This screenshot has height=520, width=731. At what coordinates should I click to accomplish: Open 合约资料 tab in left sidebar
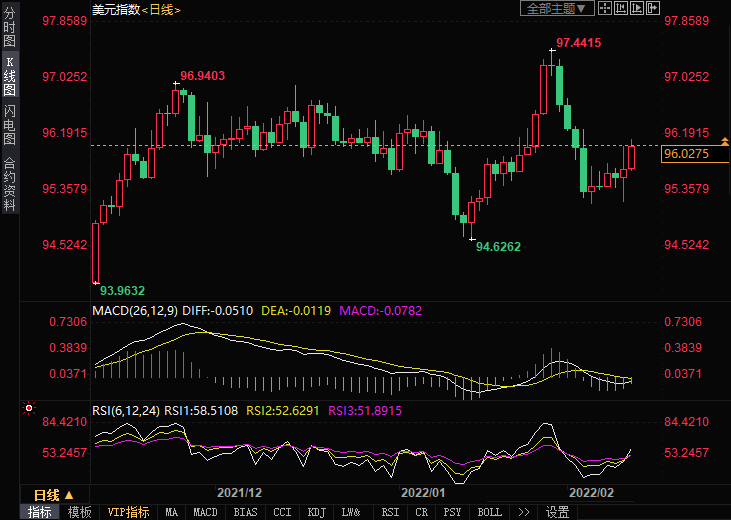coord(9,183)
